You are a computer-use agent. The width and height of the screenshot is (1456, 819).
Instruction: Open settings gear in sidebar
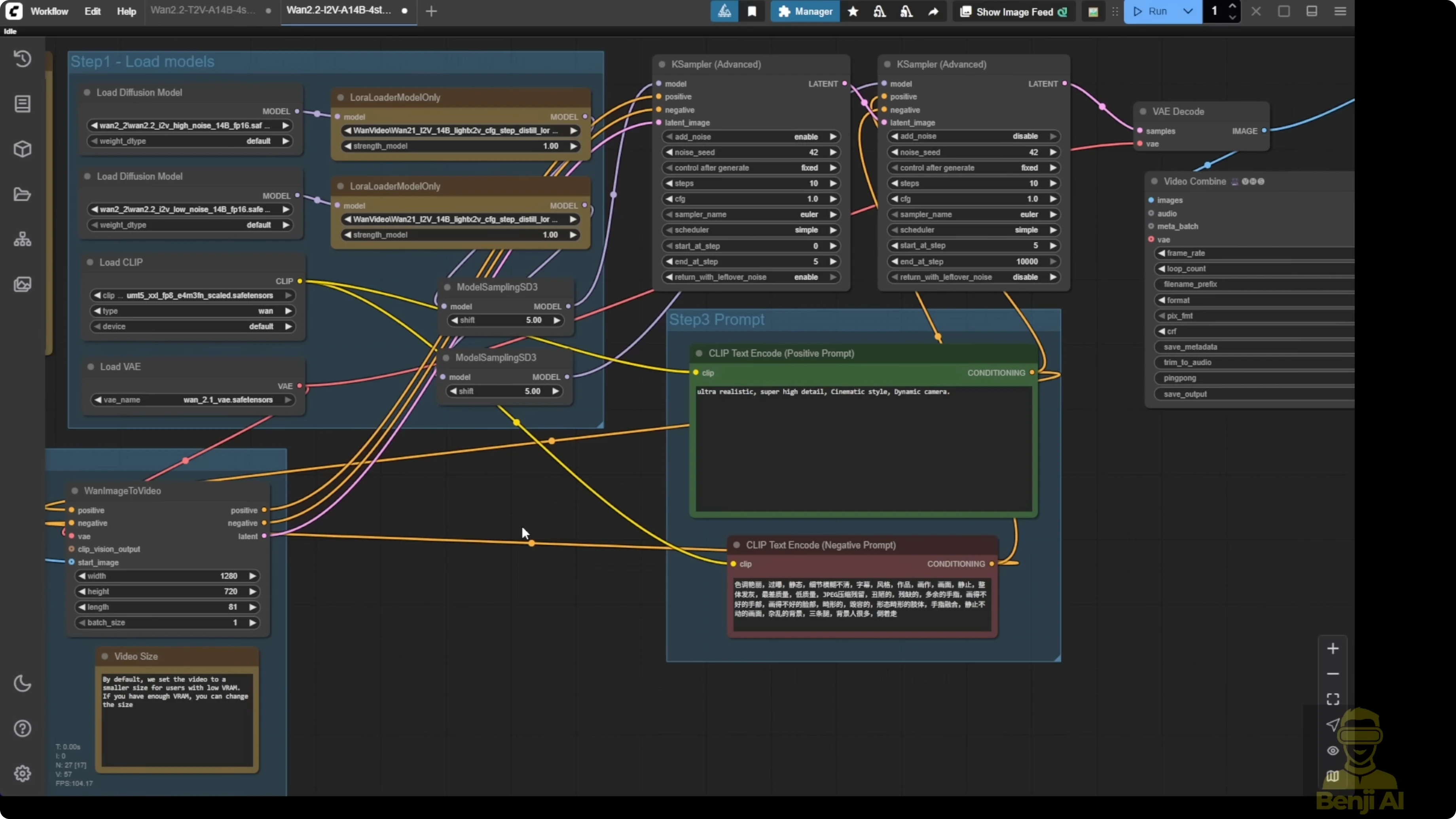(22, 773)
